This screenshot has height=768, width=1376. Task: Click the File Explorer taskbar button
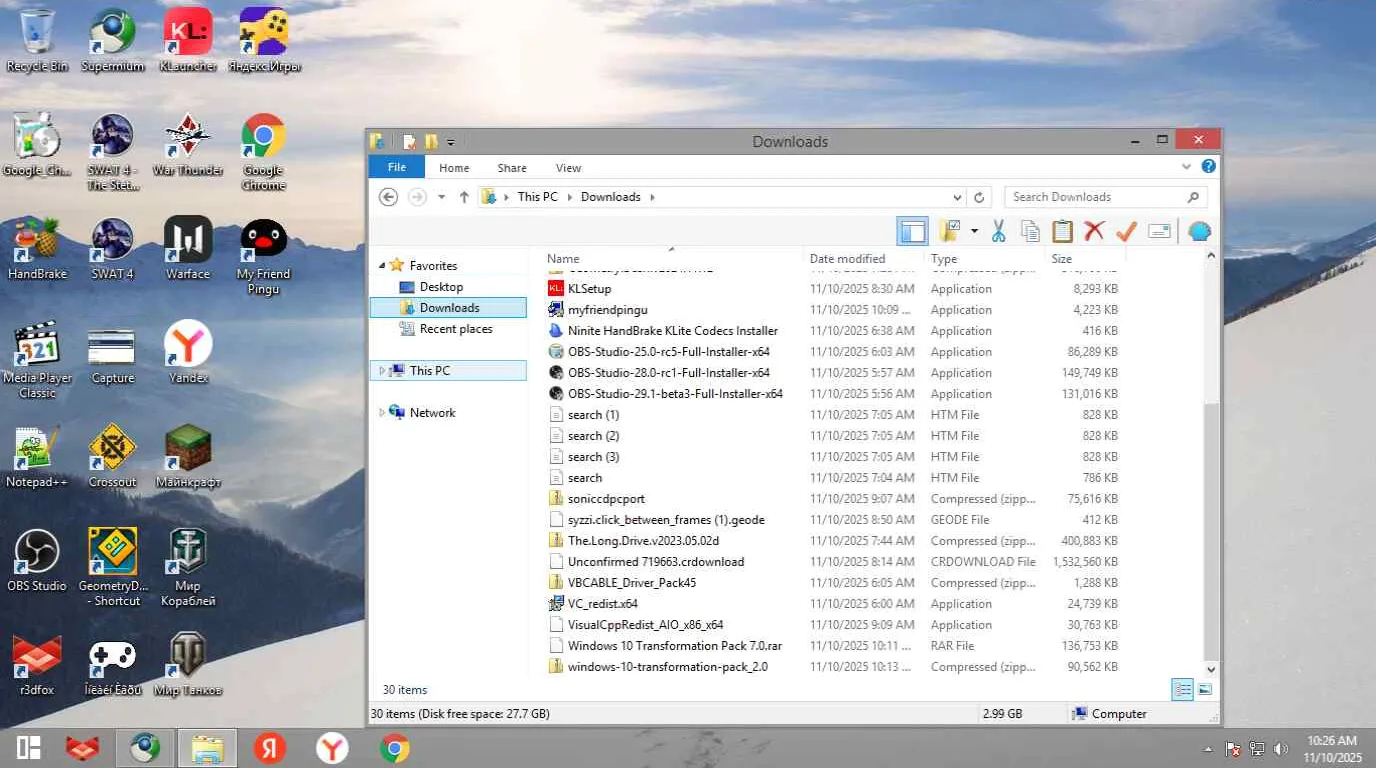(x=208, y=748)
